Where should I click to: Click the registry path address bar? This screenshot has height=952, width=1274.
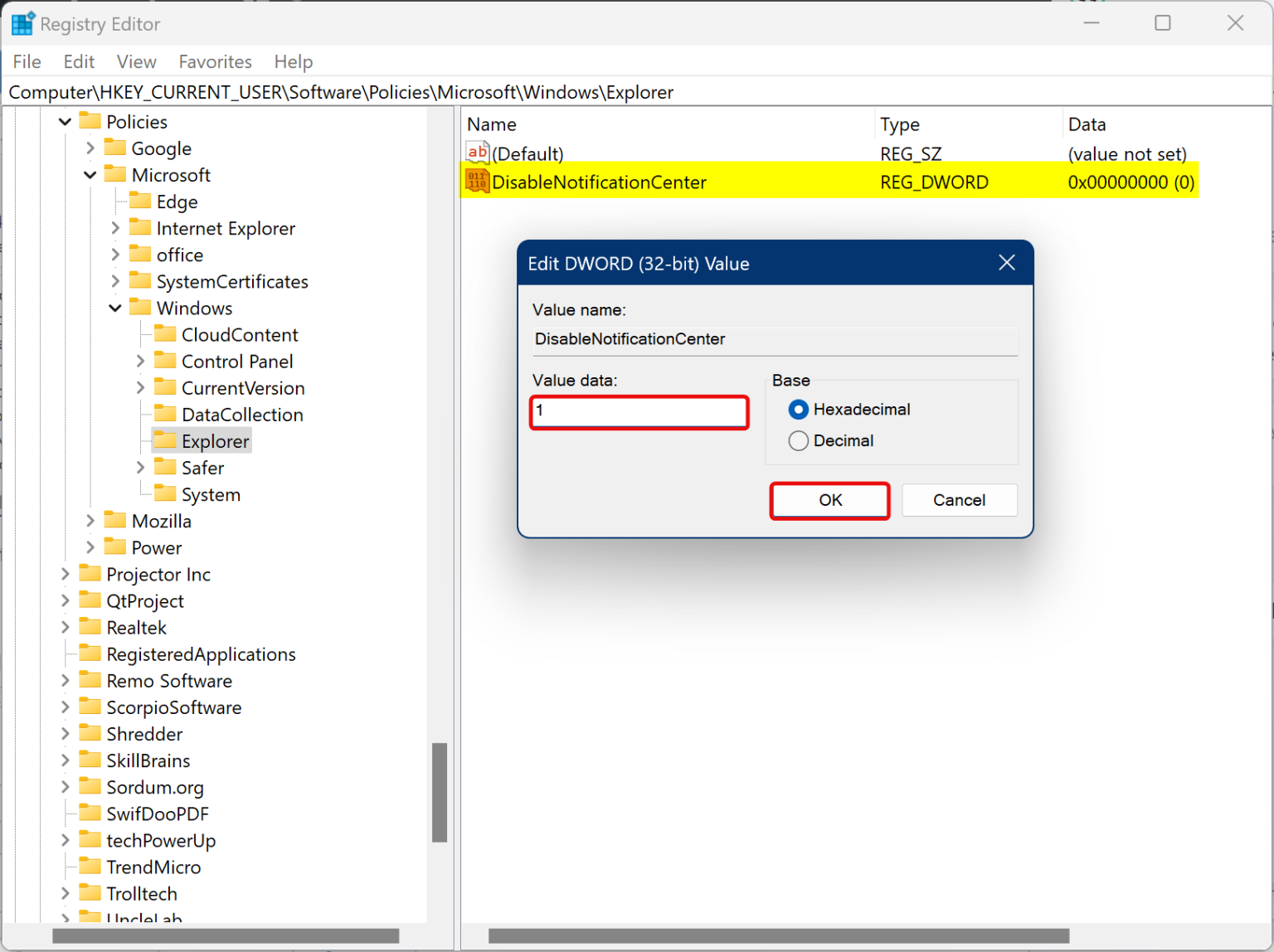[x=637, y=92]
